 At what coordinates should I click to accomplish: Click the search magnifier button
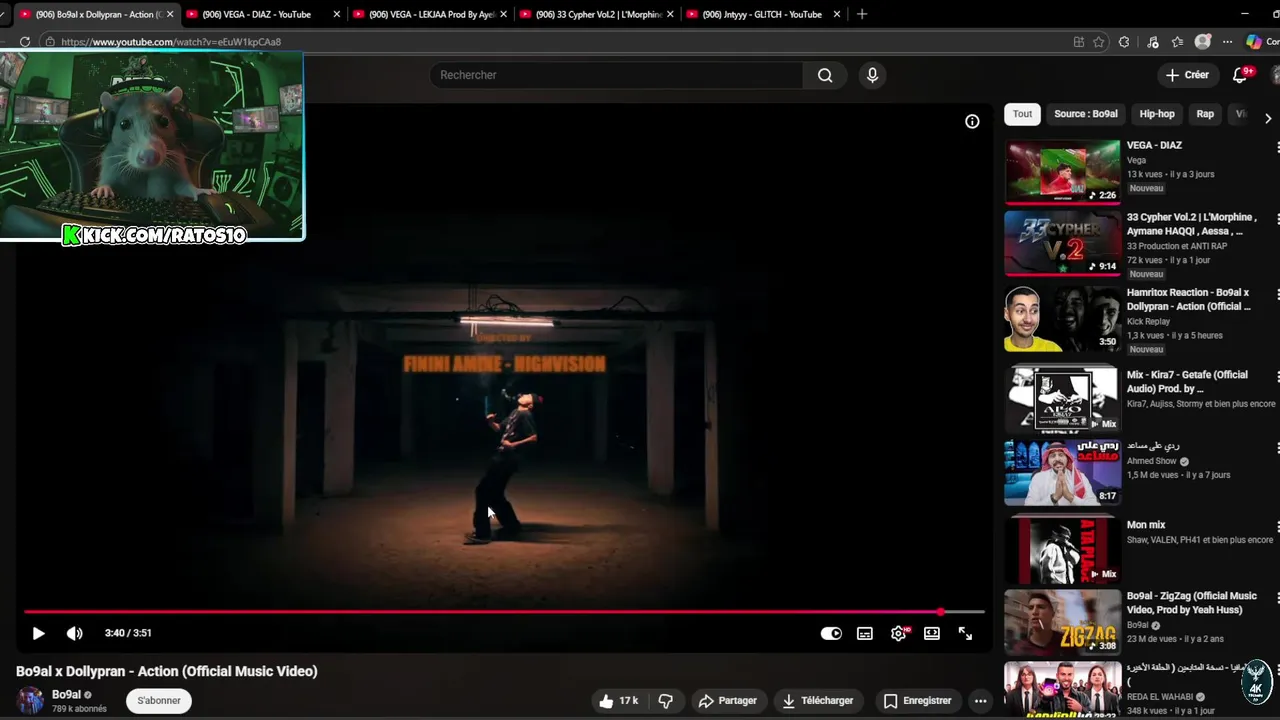[x=825, y=75]
